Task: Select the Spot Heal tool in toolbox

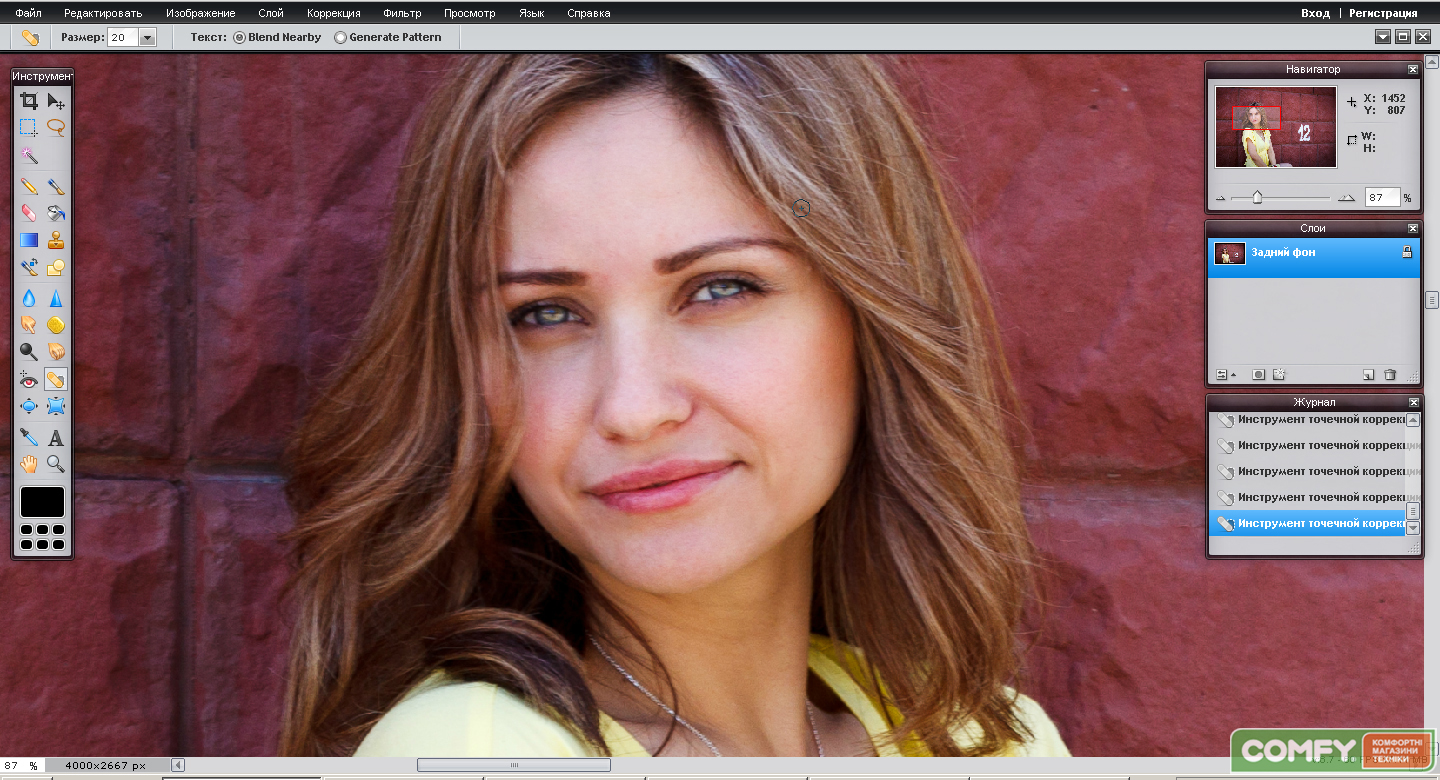Action: click(x=56, y=379)
